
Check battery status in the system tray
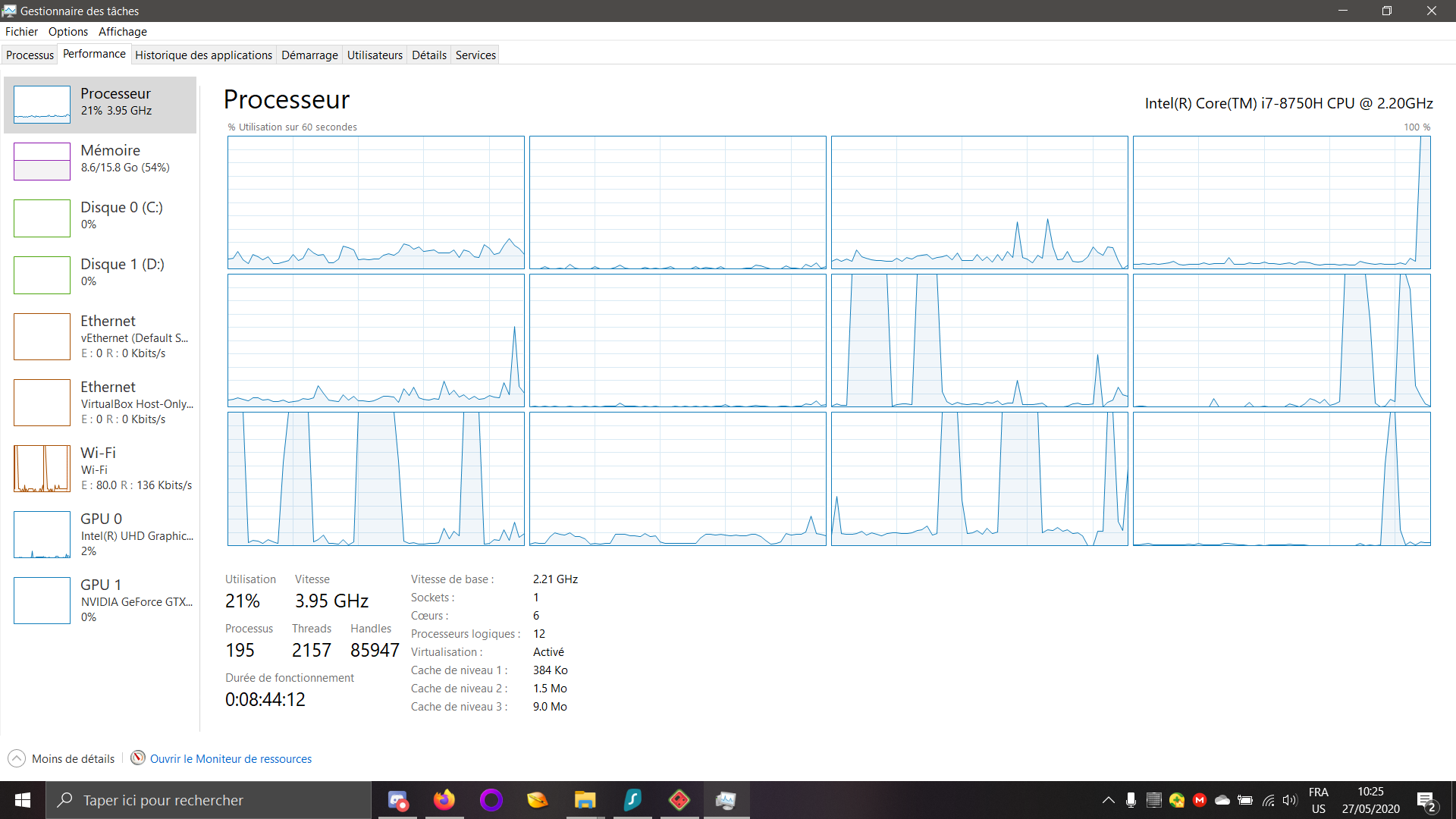tap(1246, 800)
